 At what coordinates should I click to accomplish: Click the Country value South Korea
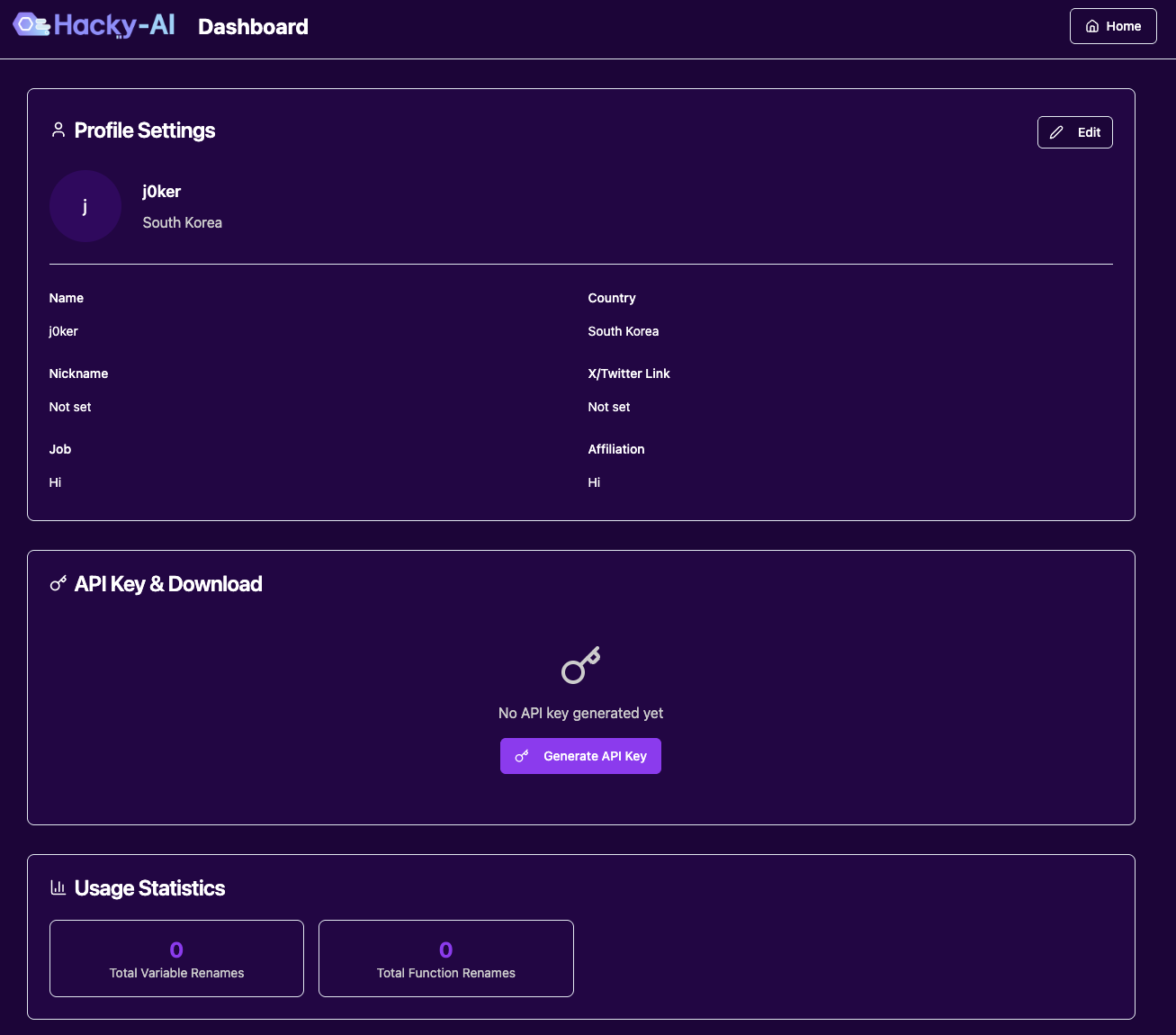pyautogui.click(x=624, y=331)
